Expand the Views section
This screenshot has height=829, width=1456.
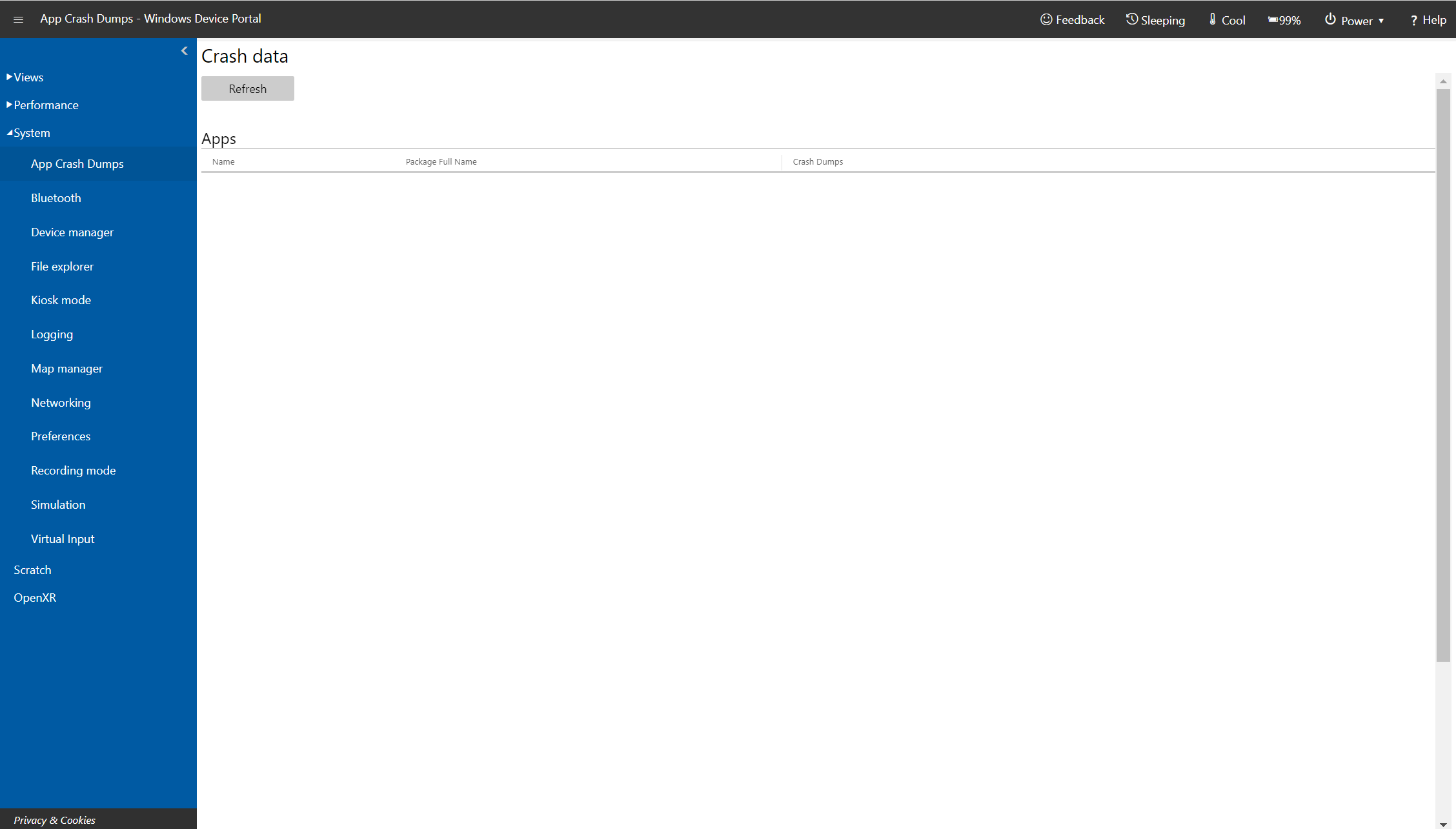26,77
